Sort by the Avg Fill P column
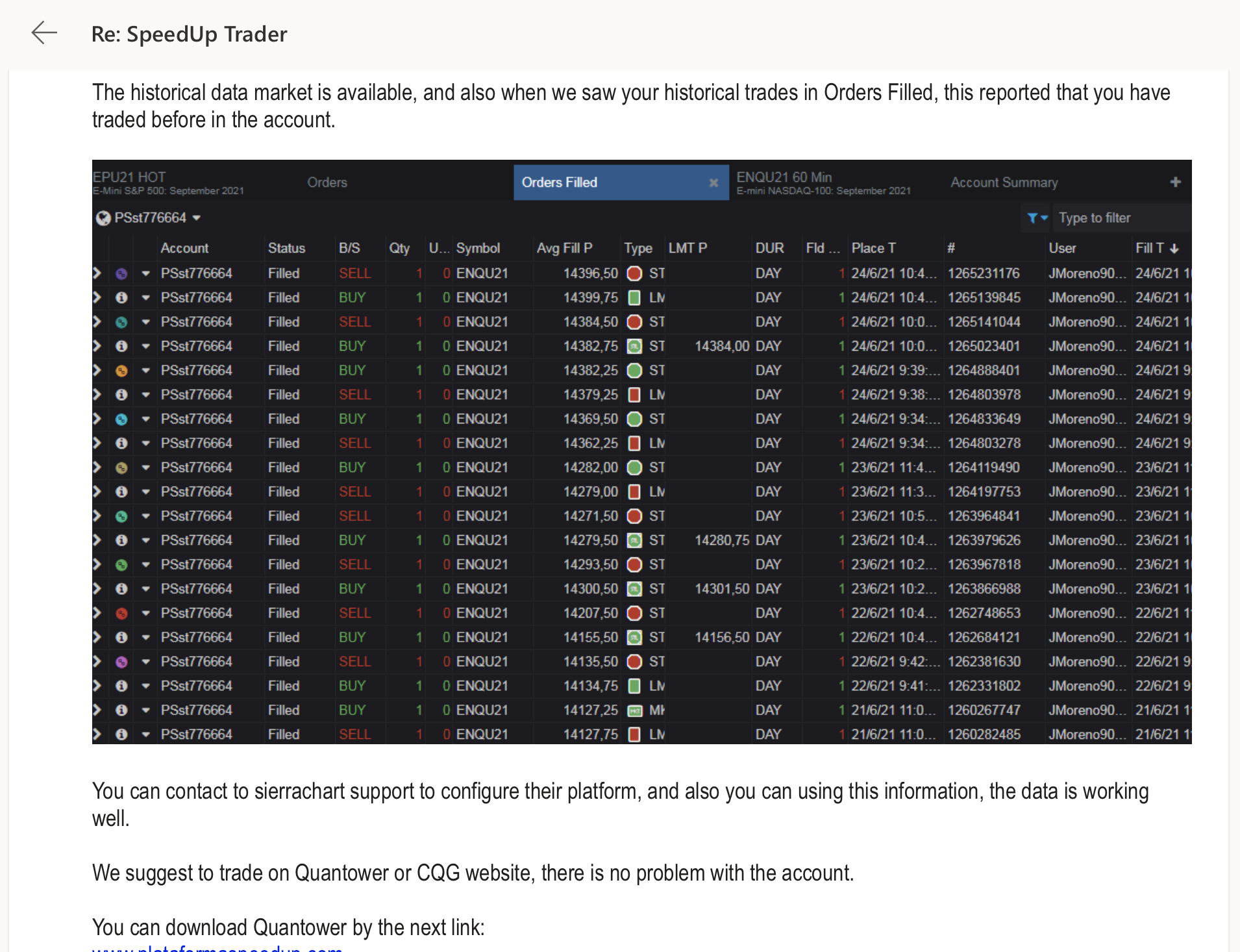 pyautogui.click(x=564, y=248)
